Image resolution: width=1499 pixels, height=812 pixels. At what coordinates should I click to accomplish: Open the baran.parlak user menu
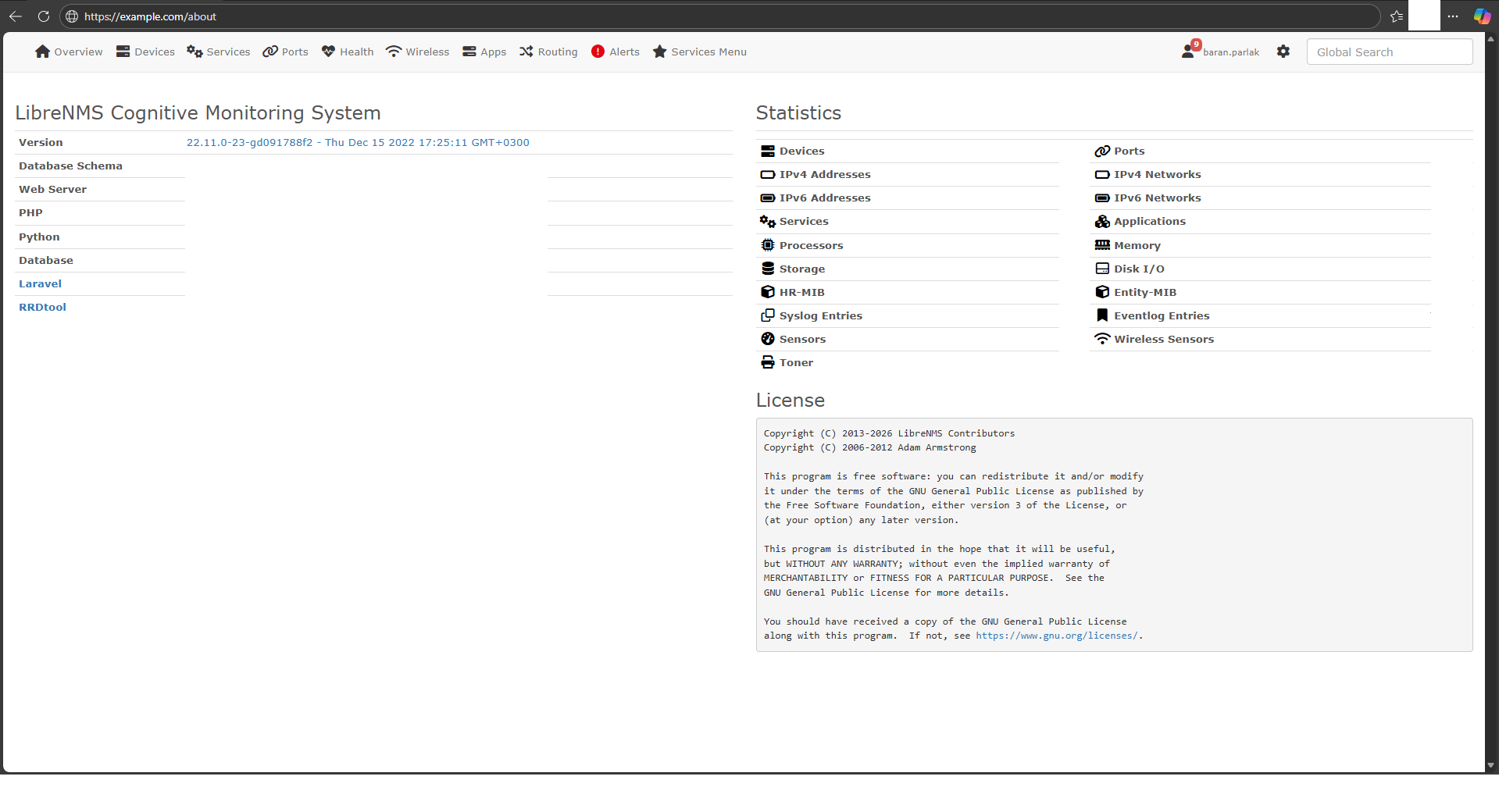click(x=1231, y=52)
